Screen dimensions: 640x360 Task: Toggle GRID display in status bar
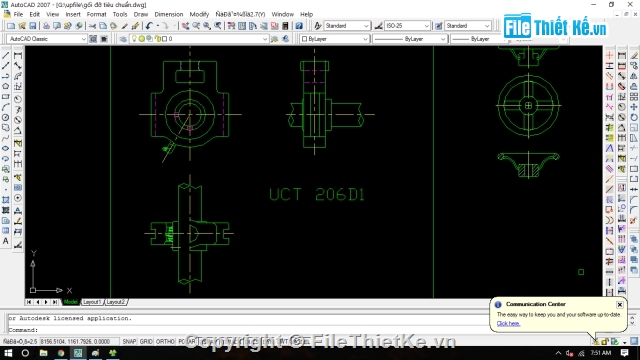[146, 341]
